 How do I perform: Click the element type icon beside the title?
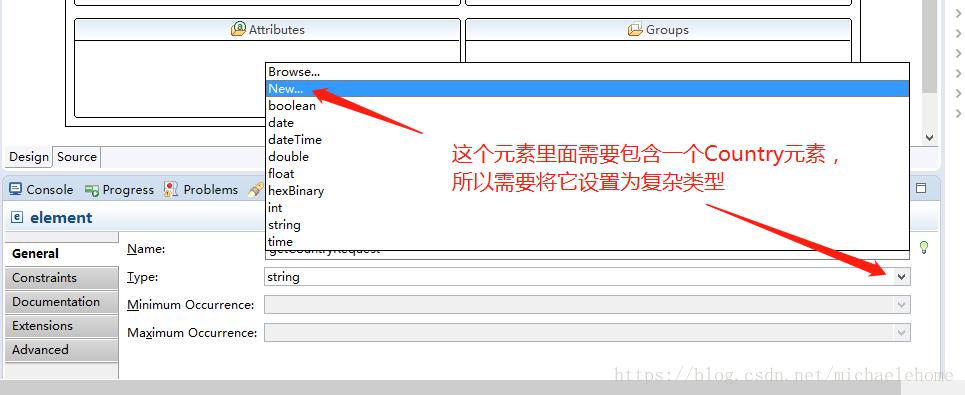point(18,217)
